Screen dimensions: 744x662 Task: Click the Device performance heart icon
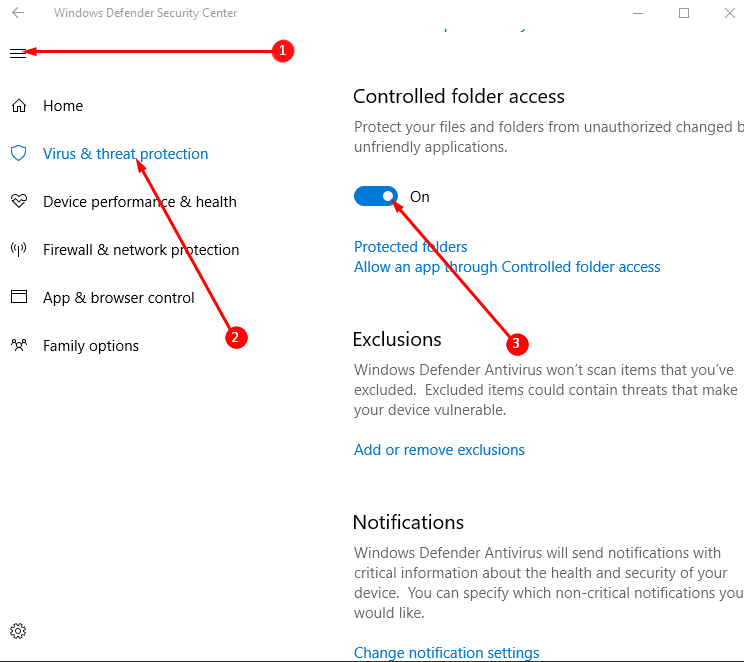19,201
